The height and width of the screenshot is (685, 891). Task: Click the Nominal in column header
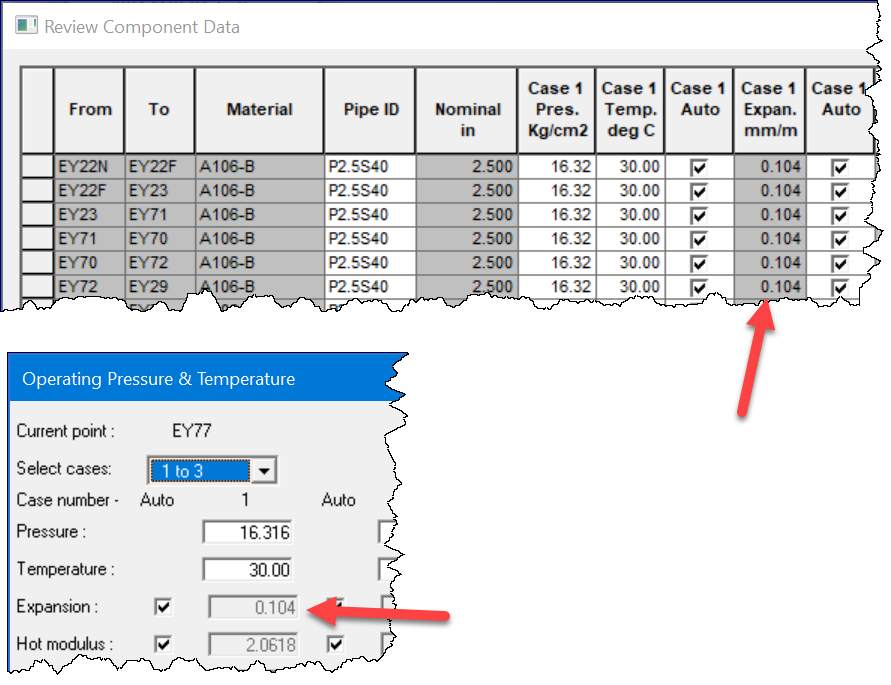pos(467,110)
